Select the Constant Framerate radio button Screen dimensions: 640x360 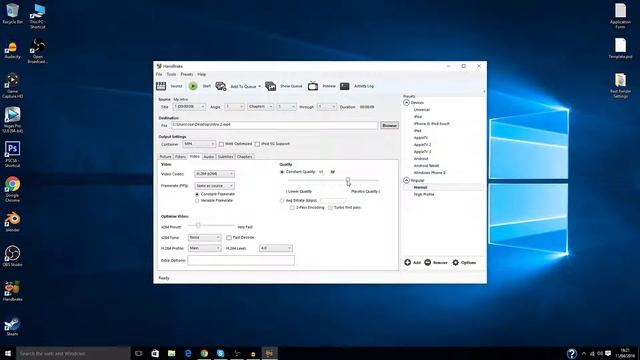[x=197, y=194]
